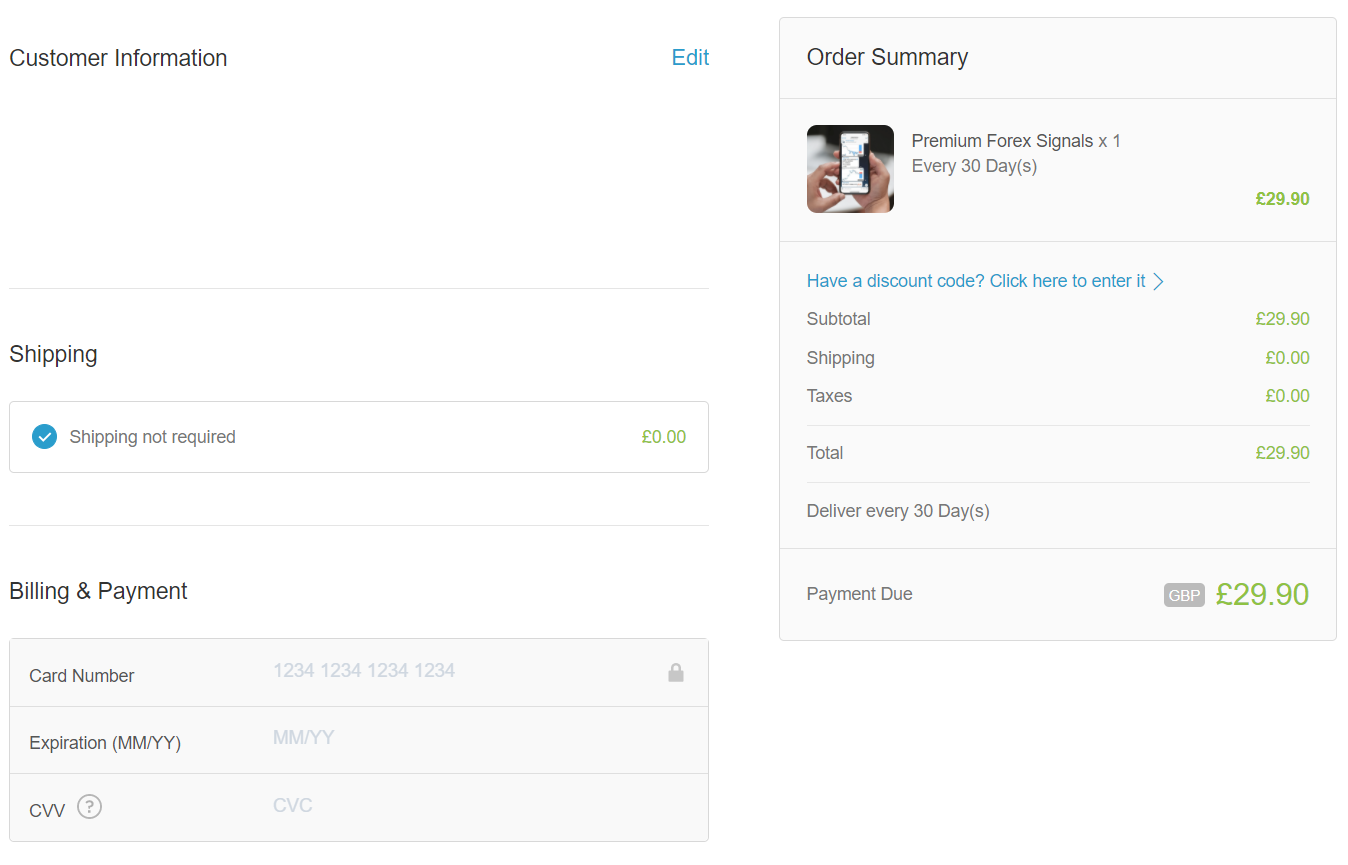The width and height of the screenshot is (1348, 865).
Task: Click the Shipping section heading
Action: tap(53, 355)
